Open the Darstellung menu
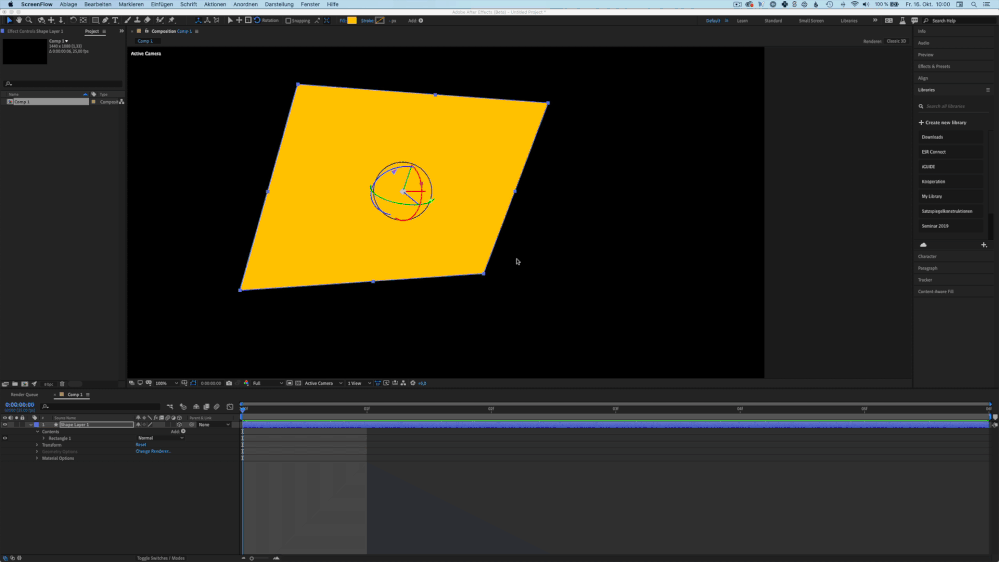Image resolution: width=999 pixels, height=562 pixels. click(279, 4)
